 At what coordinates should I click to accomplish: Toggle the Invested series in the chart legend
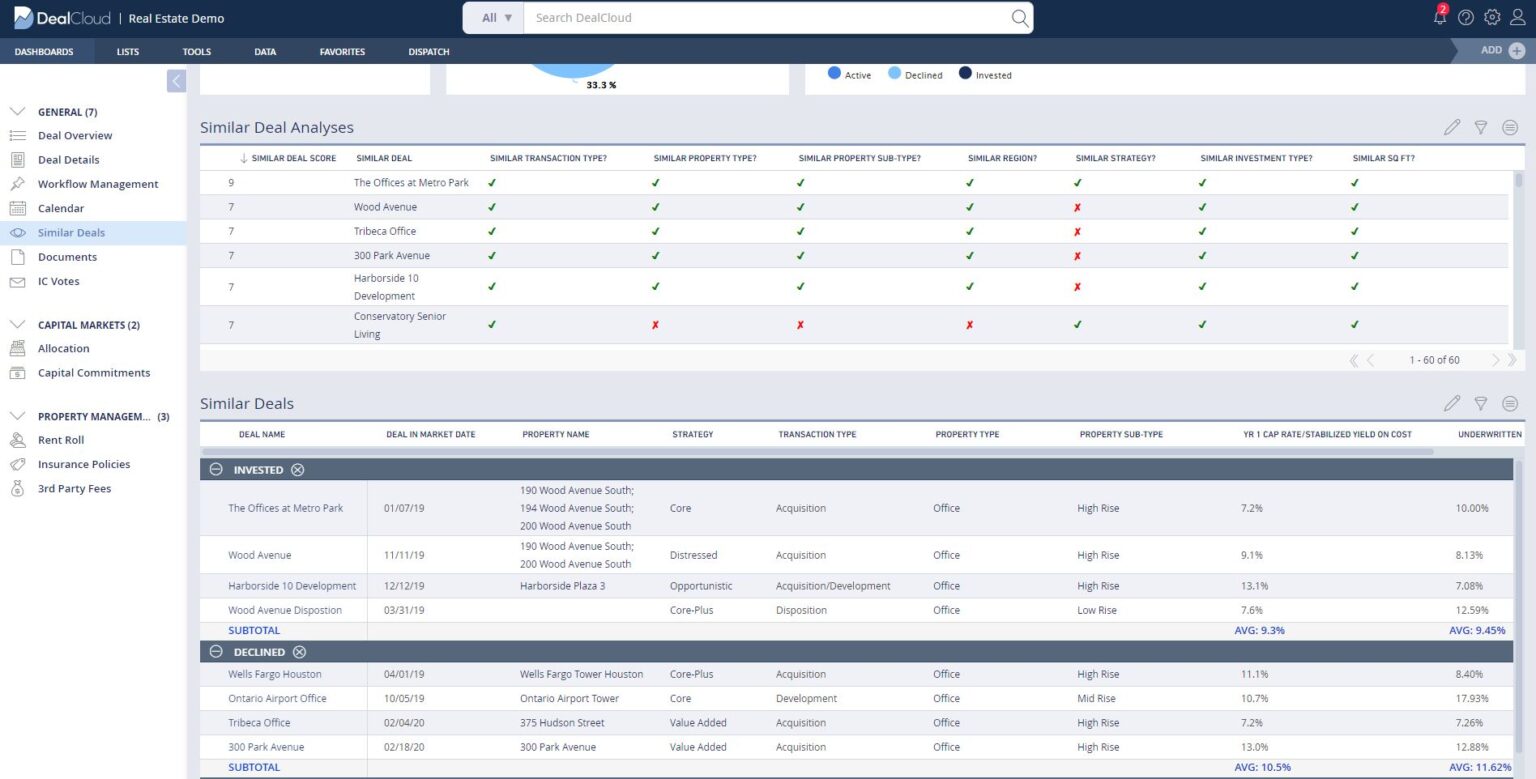click(x=986, y=74)
